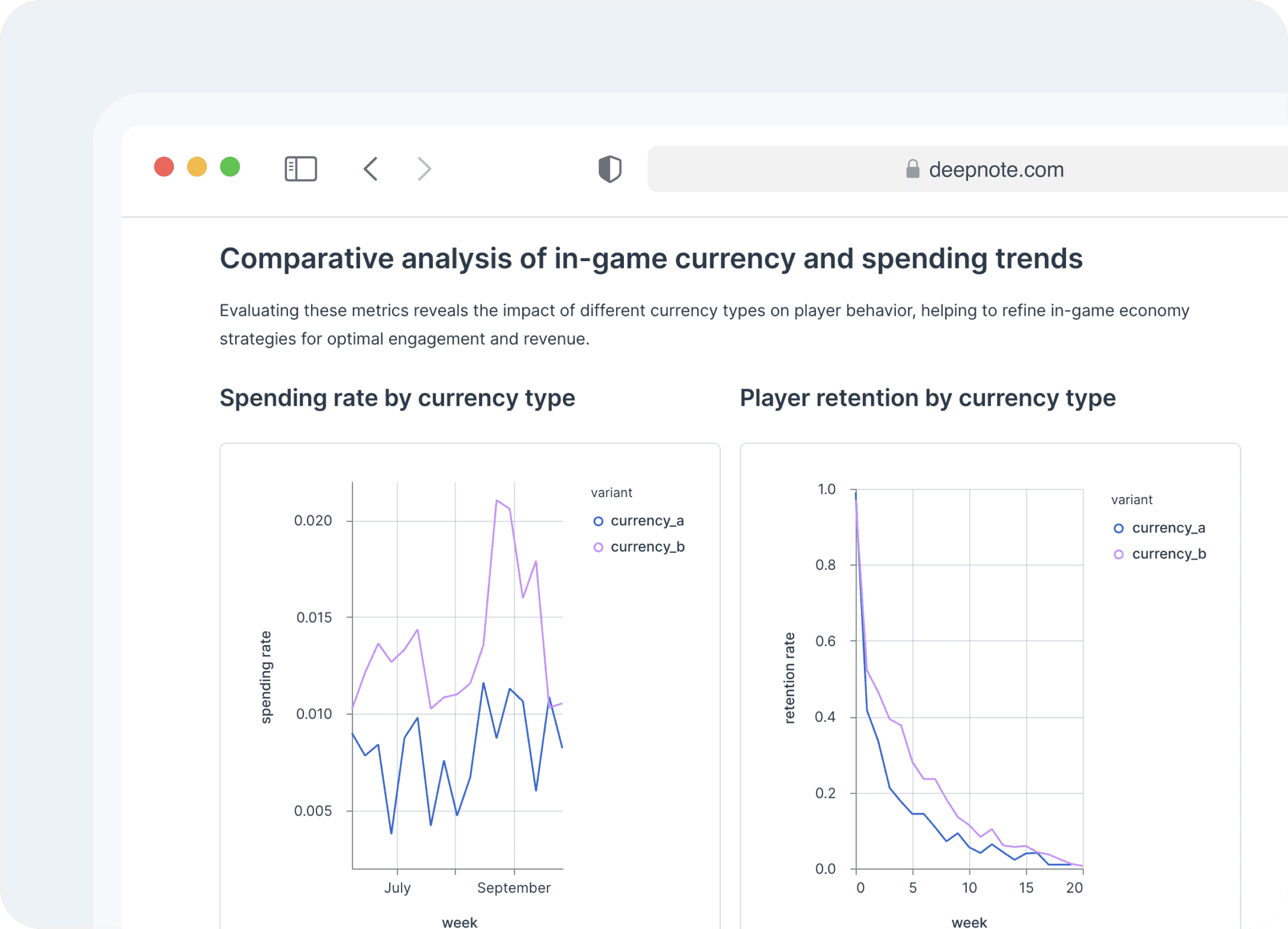The height and width of the screenshot is (929, 1288).
Task: Click retention chart week 10 axis label
Action: [969, 888]
